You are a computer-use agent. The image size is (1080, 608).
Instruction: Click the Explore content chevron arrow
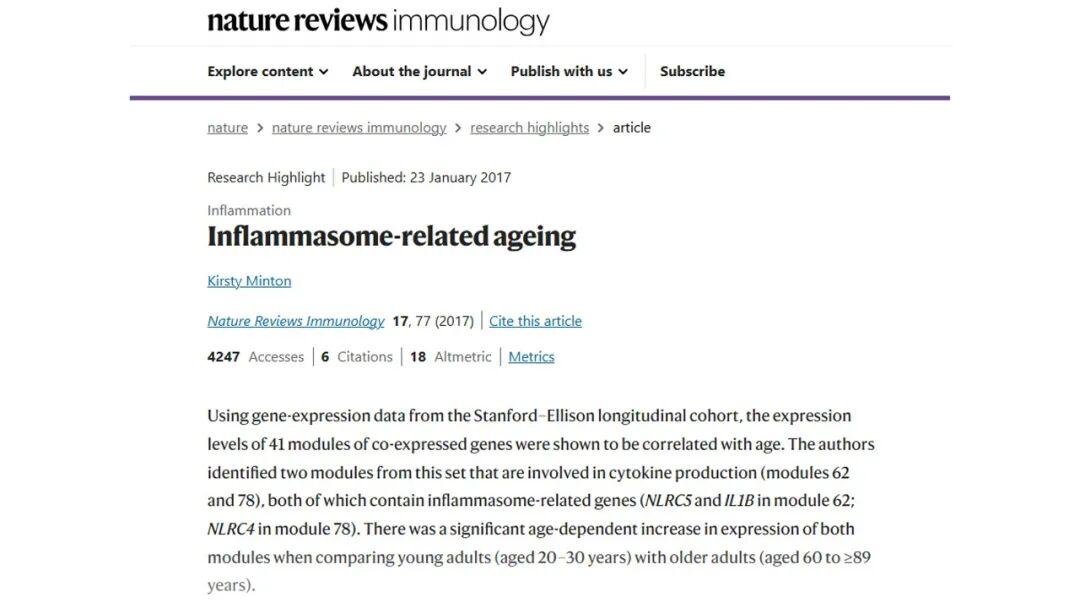[323, 72]
